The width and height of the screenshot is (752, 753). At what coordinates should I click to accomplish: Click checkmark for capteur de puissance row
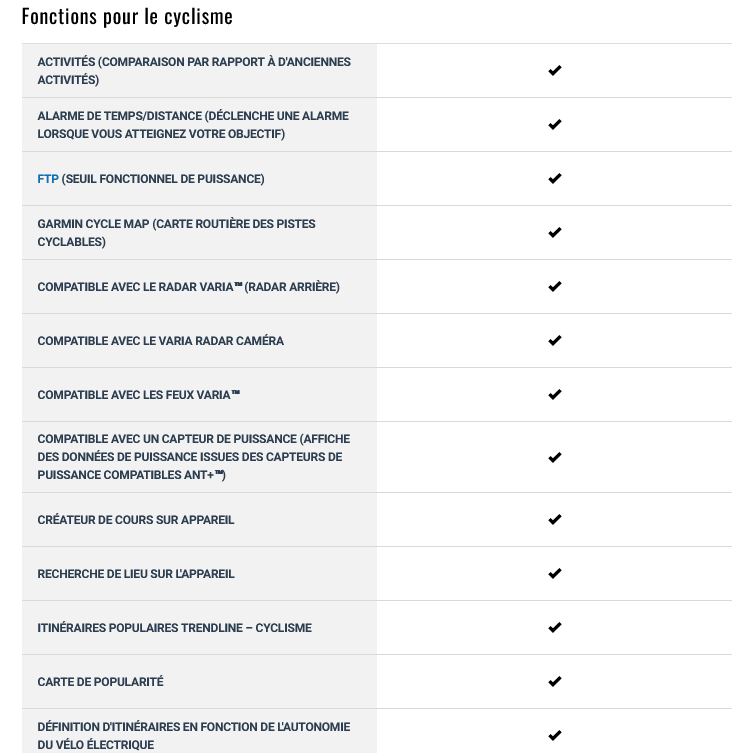[x=555, y=458]
